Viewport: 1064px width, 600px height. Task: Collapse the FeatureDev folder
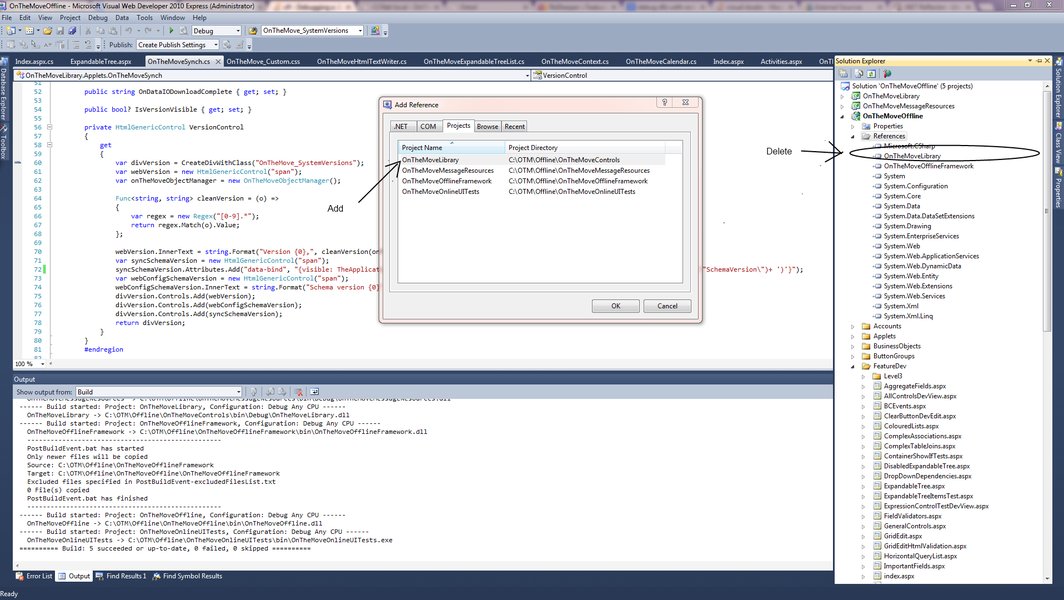coord(853,367)
